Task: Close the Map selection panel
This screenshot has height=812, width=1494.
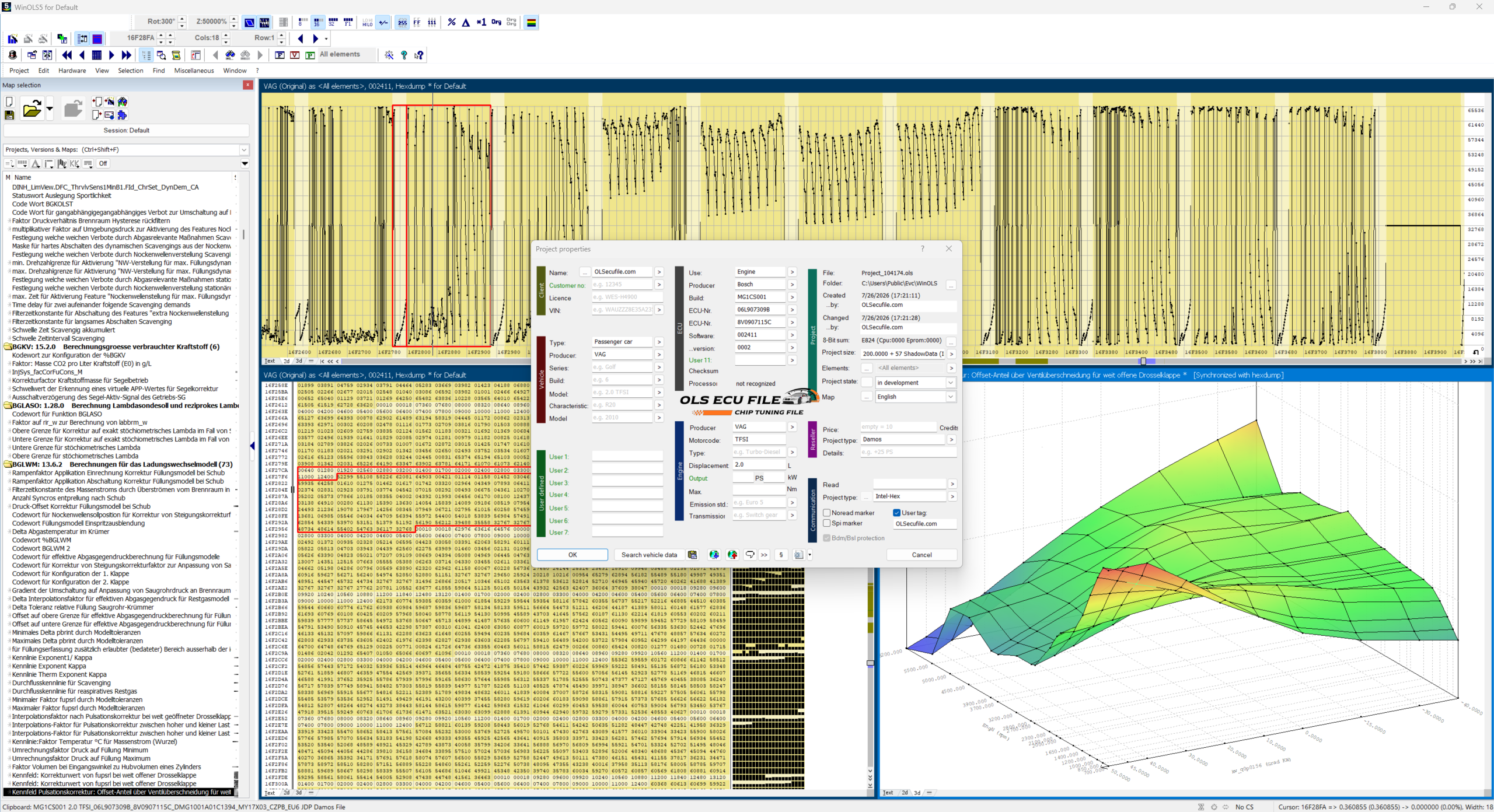Action: click(248, 85)
